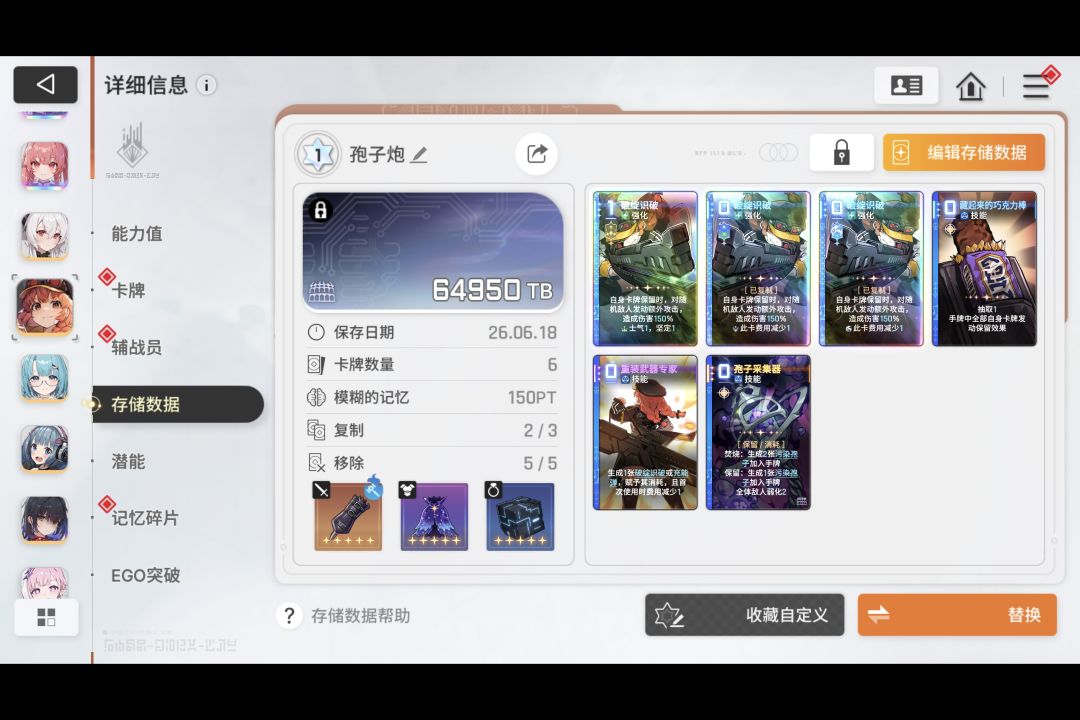Share the saved data
Screen dimensions: 1080x720
pyautogui.click(x=537, y=154)
